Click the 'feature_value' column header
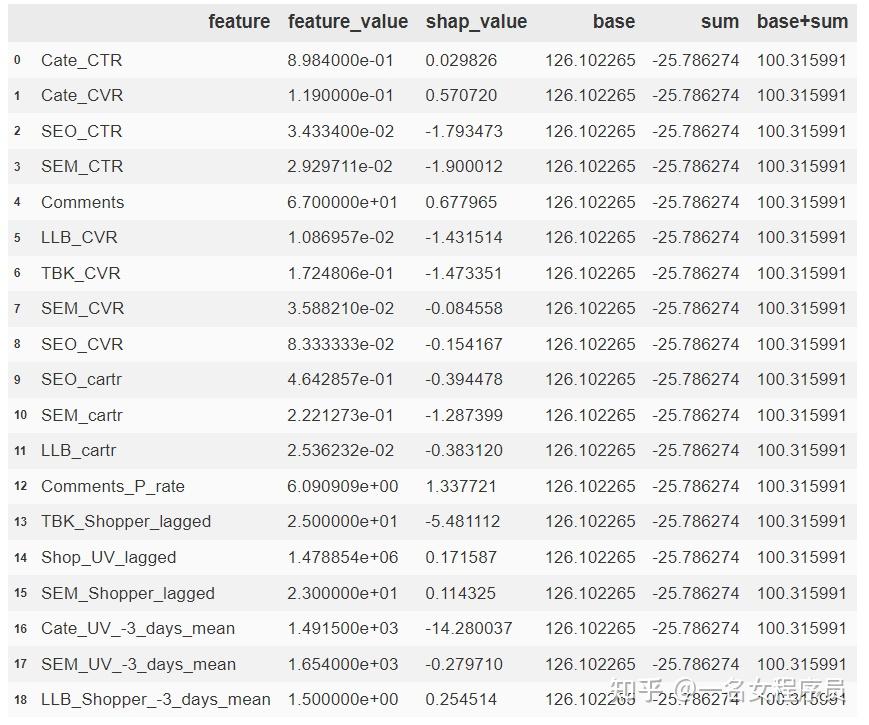 (347, 21)
